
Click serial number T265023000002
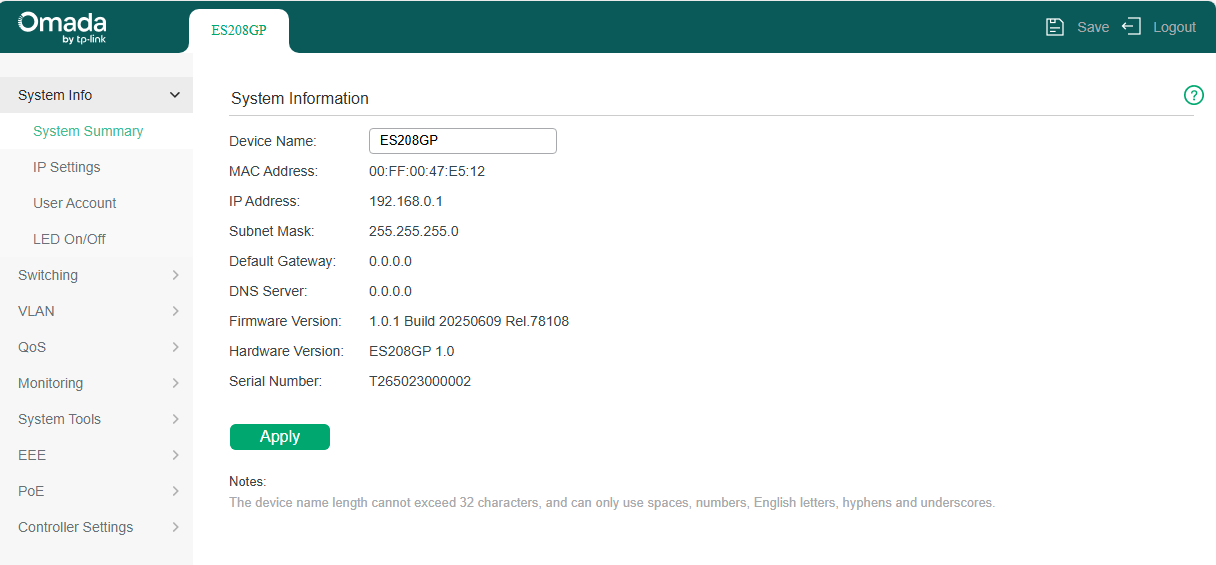420,381
